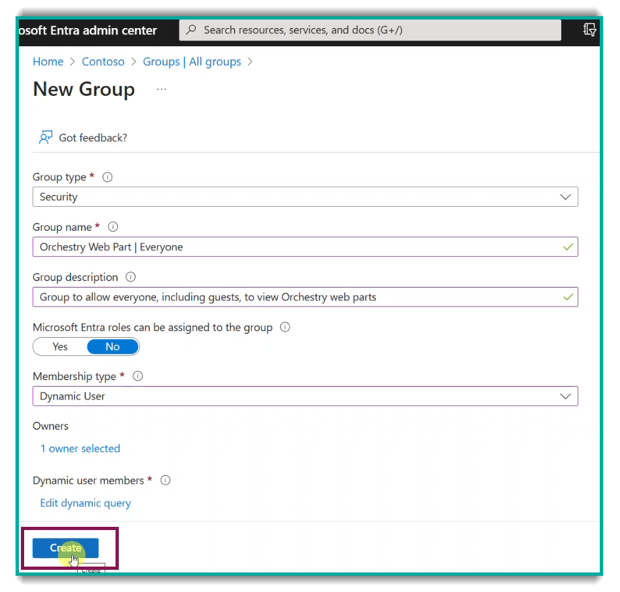Expand the Membership type Dynamic User dropdown
Viewport: 620px width, 592px height.
click(x=305, y=396)
